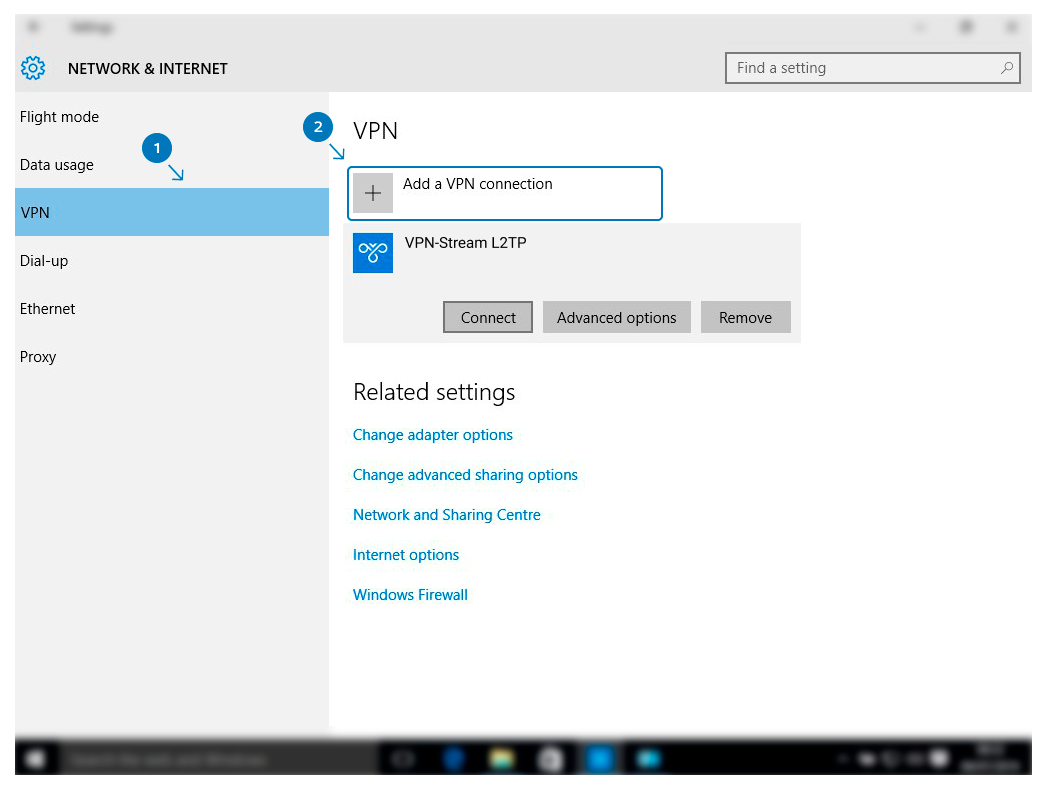Viewport: 1046px width, 790px height.
Task: Remove the VPN-Stream L2TP connection
Action: [745, 317]
